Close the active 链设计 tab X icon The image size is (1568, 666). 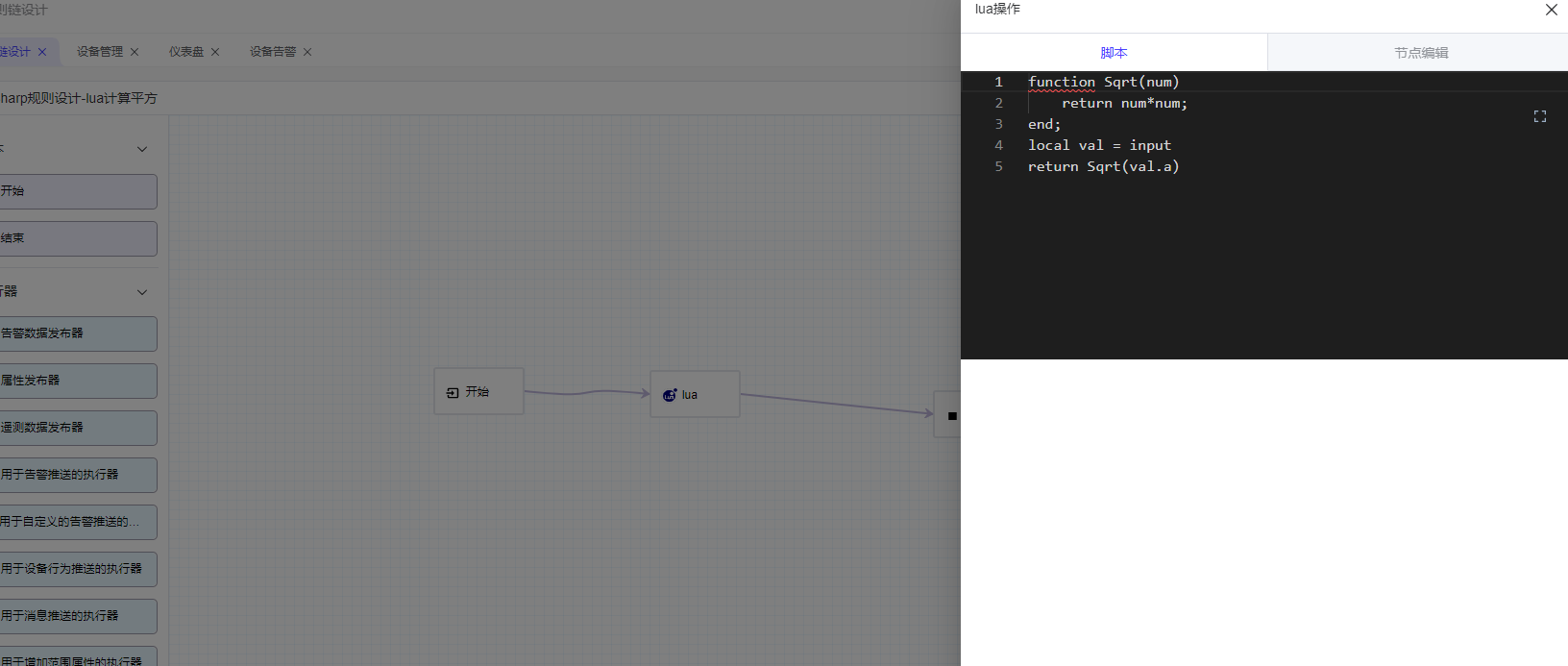point(42,52)
